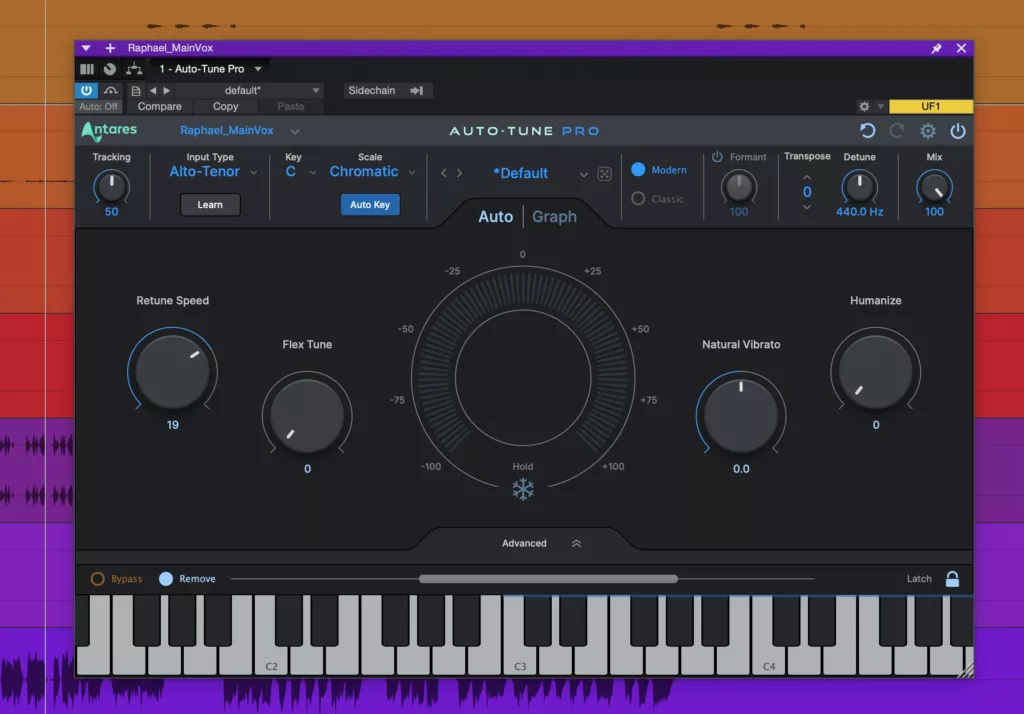Open Auto-Tune settings gear icon
The height and width of the screenshot is (714, 1024).
pyautogui.click(x=928, y=131)
